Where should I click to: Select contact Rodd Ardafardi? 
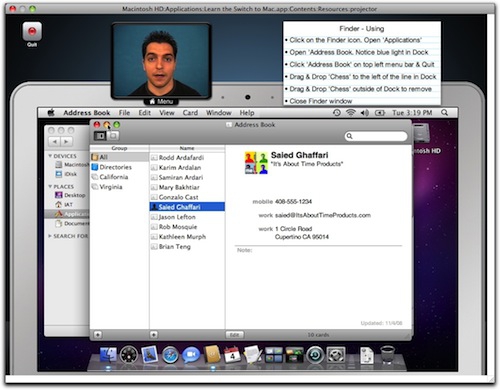[x=187, y=158]
